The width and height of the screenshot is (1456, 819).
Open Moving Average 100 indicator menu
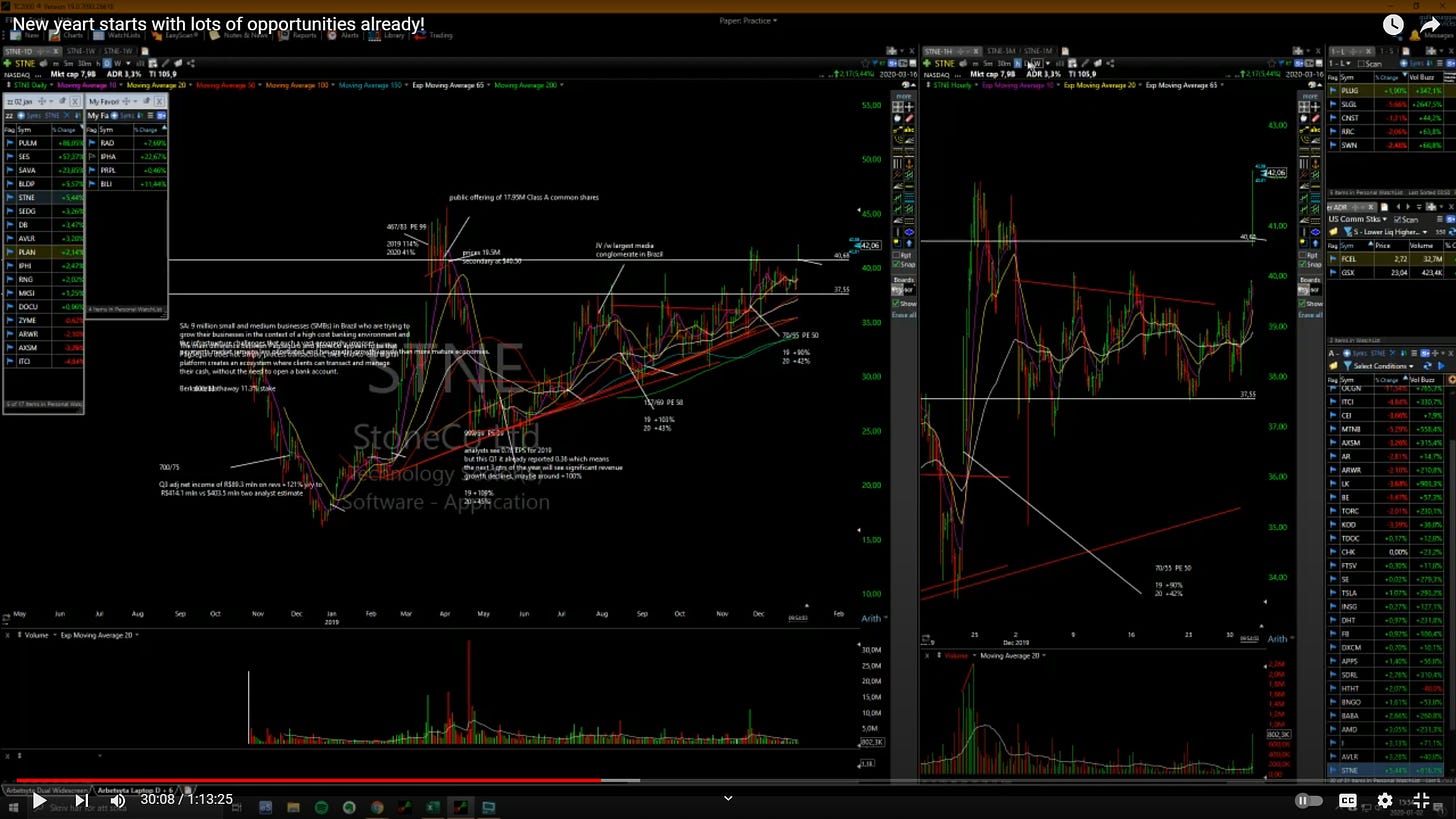tap(299, 85)
